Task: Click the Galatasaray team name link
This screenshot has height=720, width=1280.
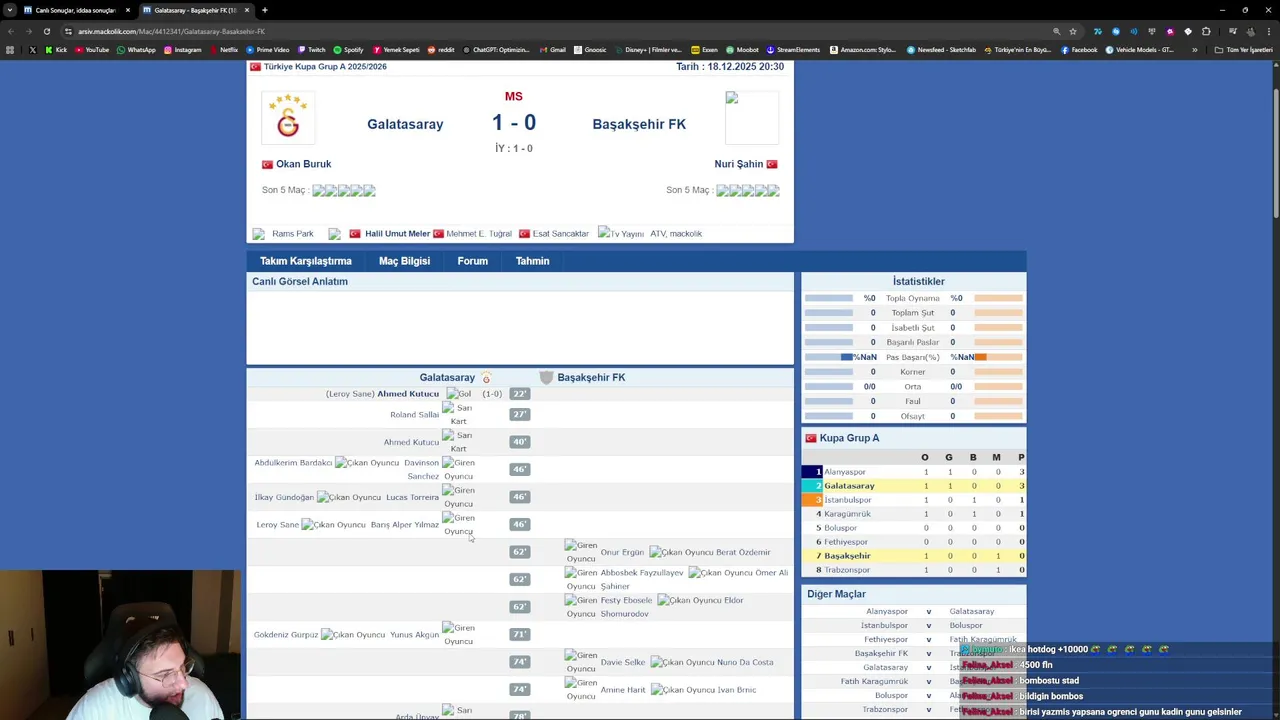Action: [405, 124]
